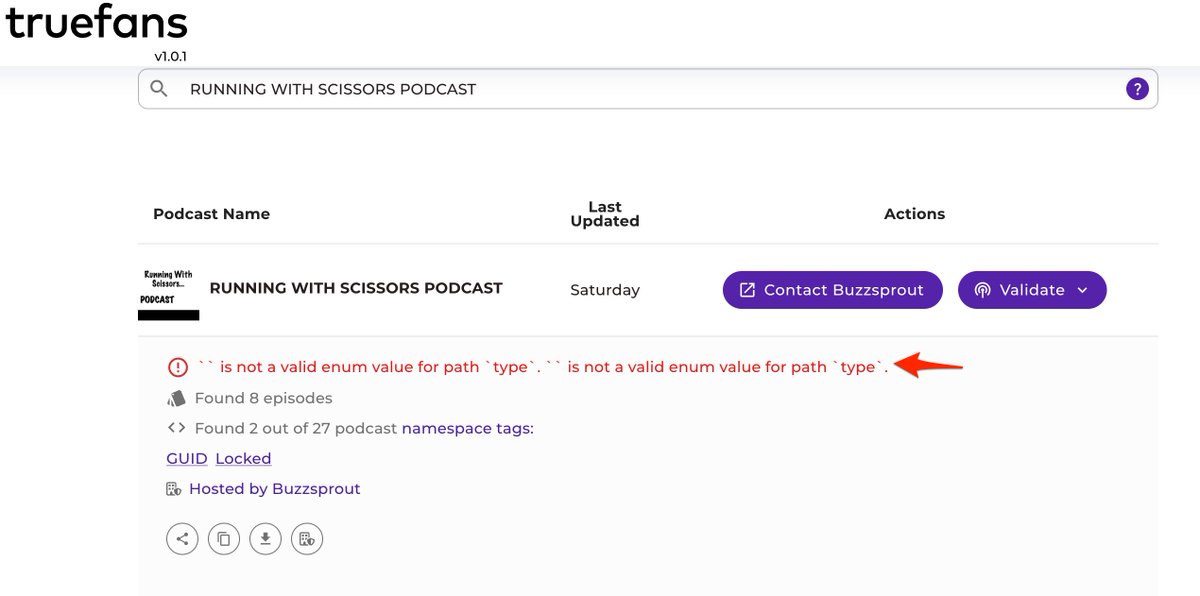Follow the GUID tag link
This screenshot has width=1200, height=596.
(187, 458)
